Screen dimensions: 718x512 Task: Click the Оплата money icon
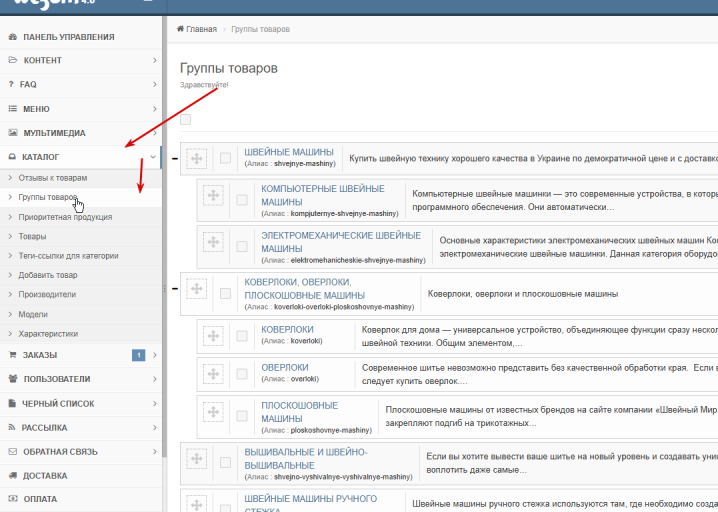pos(13,499)
